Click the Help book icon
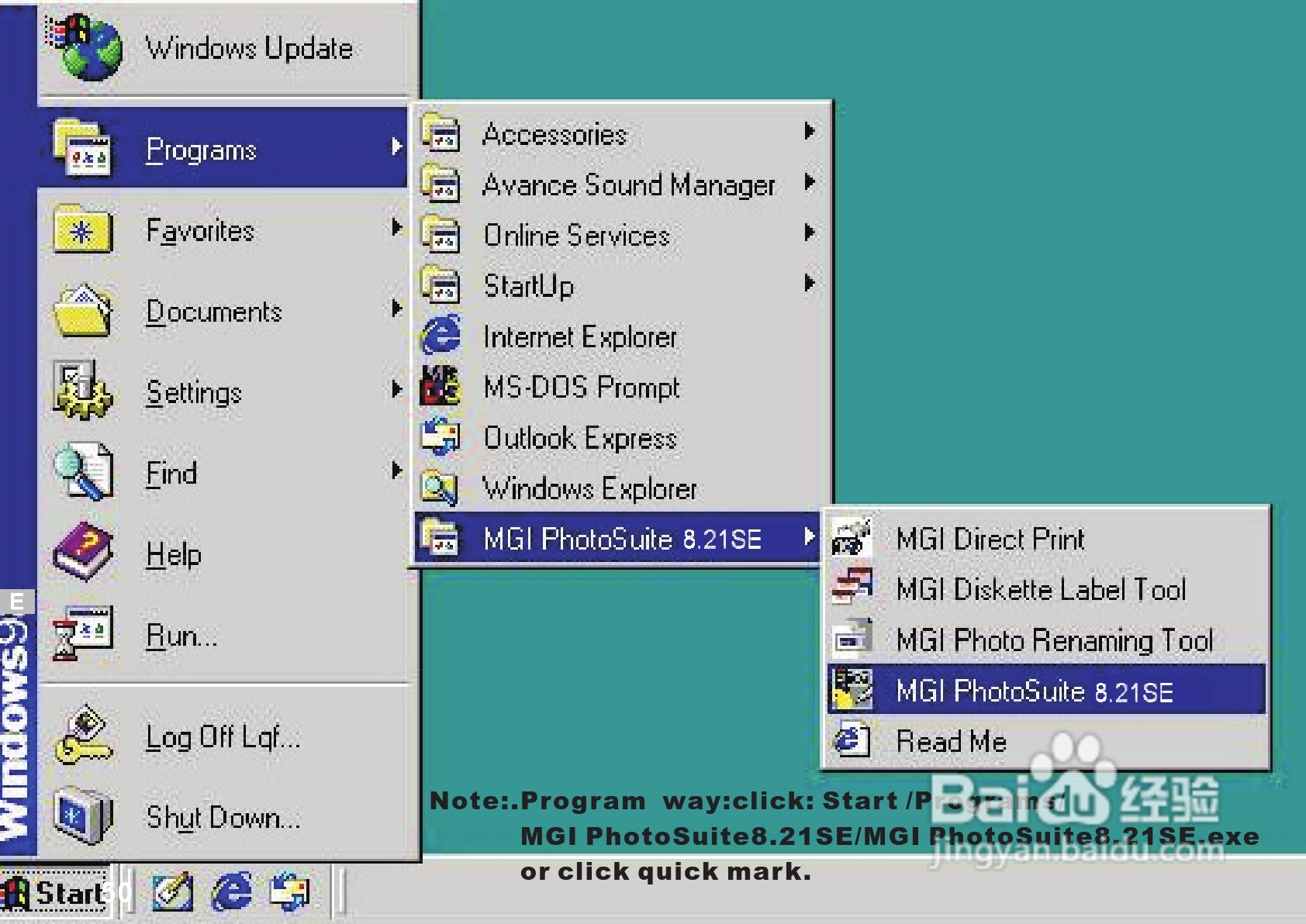Viewport: 1306px width, 924px height. tap(83, 552)
